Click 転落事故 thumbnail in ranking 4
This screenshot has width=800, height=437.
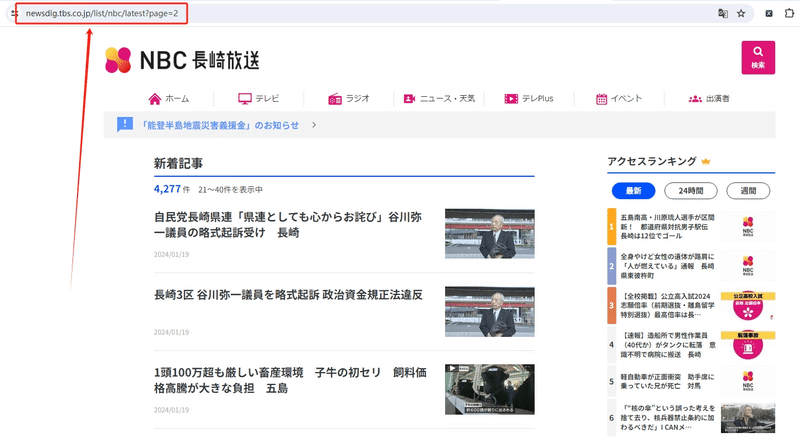tap(747, 345)
